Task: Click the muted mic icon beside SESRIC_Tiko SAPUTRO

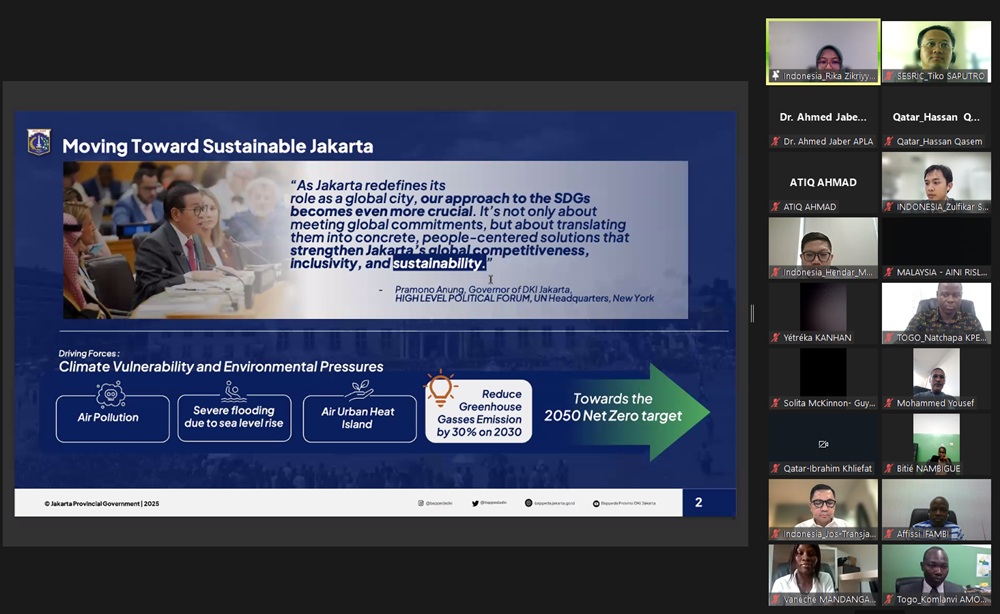Action: point(889,76)
